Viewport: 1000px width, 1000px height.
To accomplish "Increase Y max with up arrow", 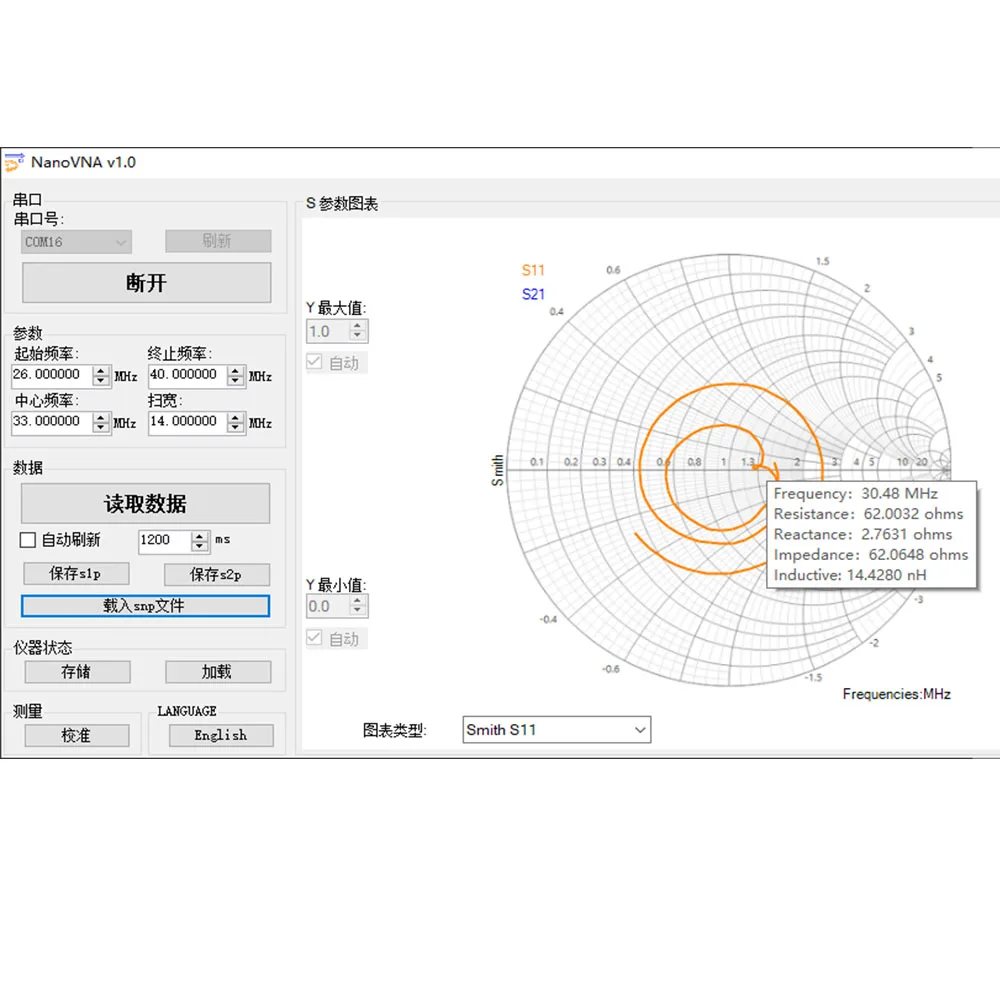I will 358,327.
